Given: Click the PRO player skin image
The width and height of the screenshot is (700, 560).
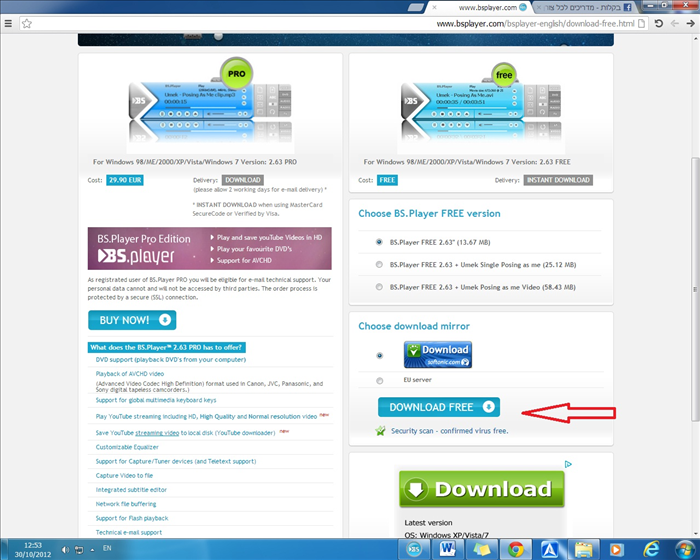Looking at the screenshot, I should pos(210,105).
